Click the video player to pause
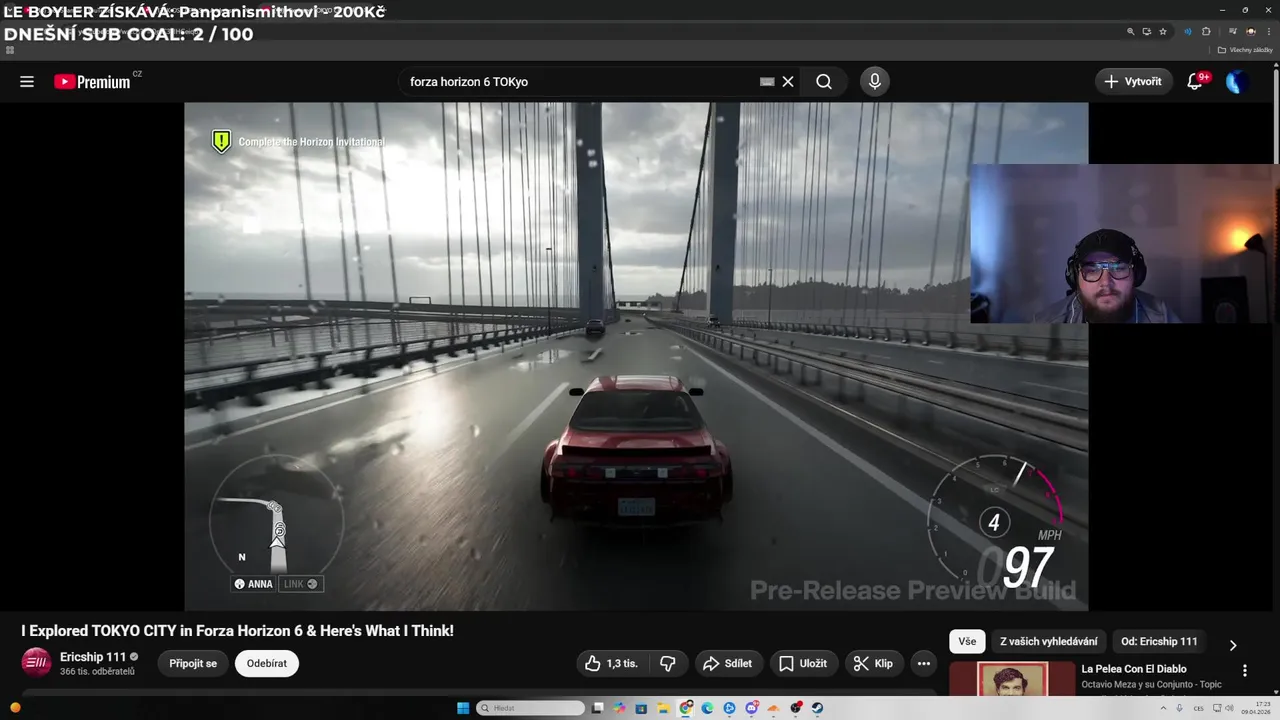 coord(636,356)
